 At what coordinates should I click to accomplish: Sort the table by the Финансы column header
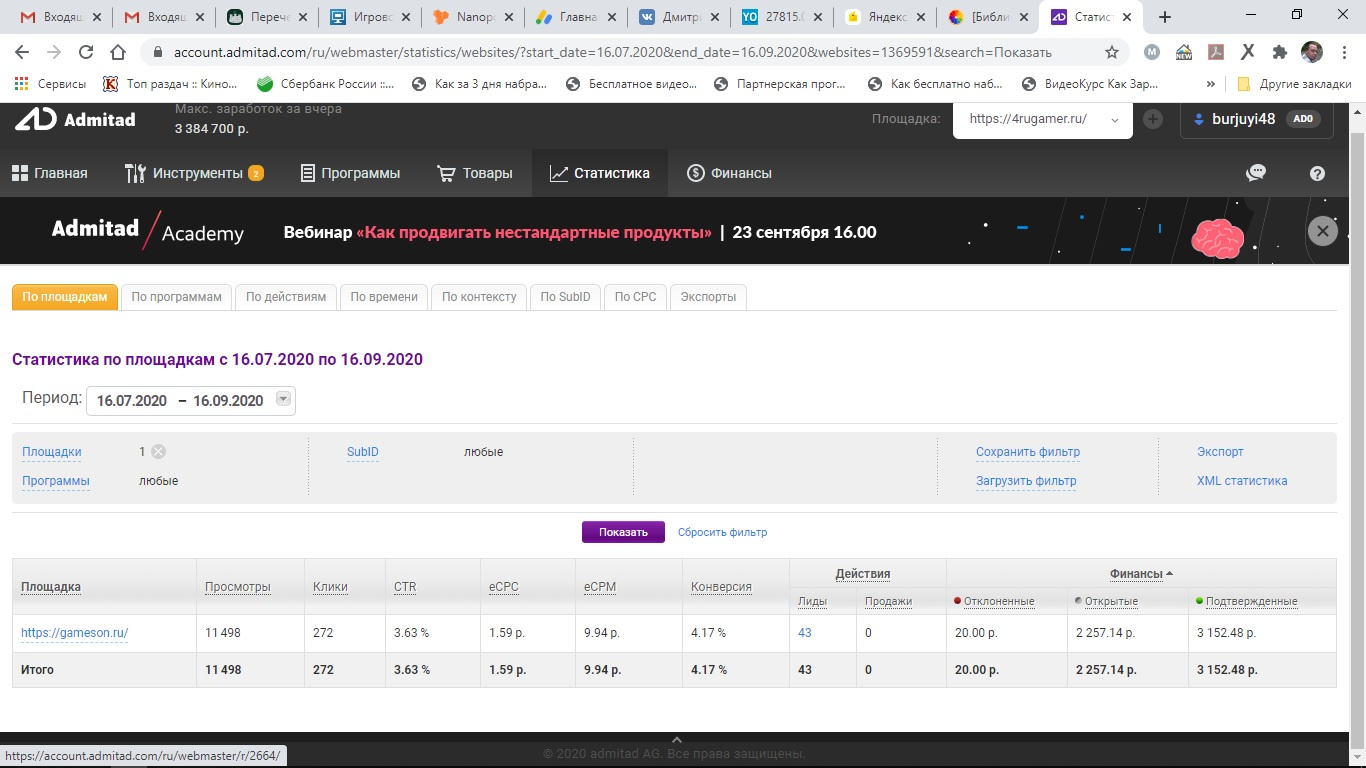point(1141,574)
